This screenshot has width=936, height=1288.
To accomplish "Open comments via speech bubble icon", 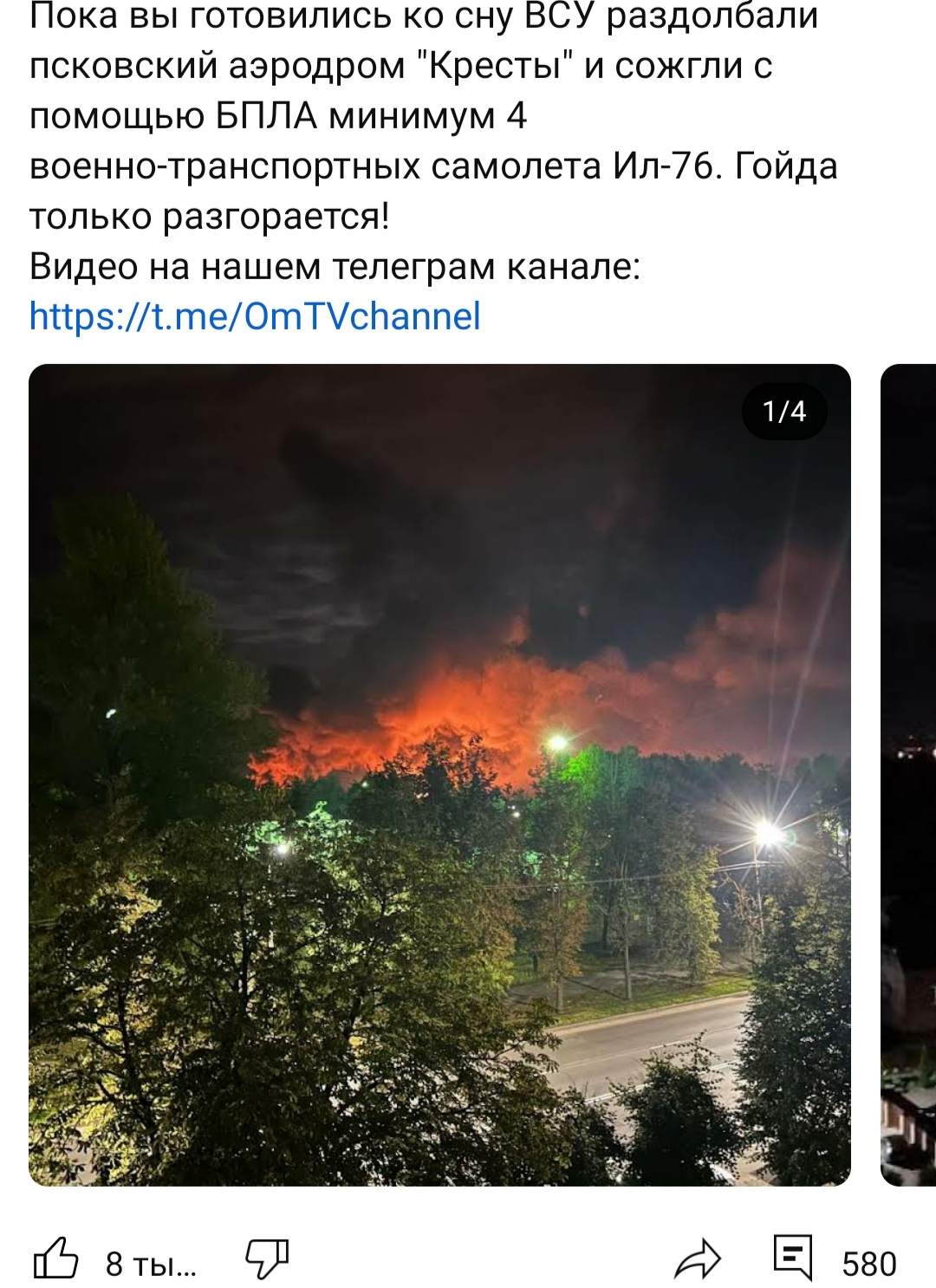I will pyautogui.click(x=793, y=1258).
